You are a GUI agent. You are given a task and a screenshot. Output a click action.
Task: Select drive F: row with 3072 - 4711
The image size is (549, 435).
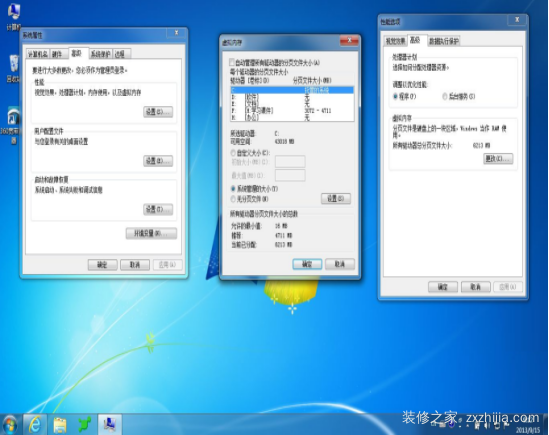pyautogui.click(x=292, y=111)
